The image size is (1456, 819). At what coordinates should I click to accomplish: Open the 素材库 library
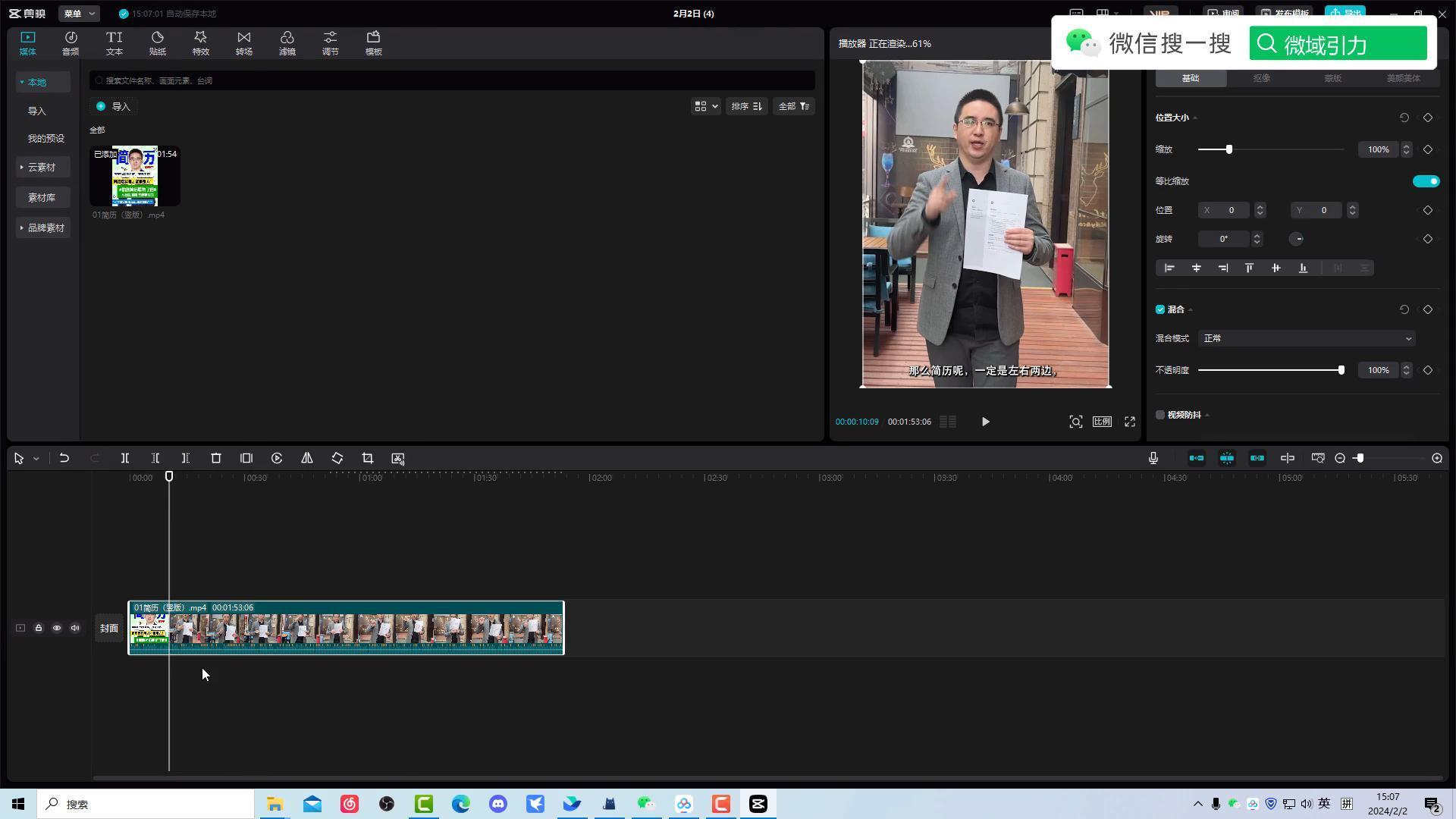pyautogui.click(x=42, y=197)
